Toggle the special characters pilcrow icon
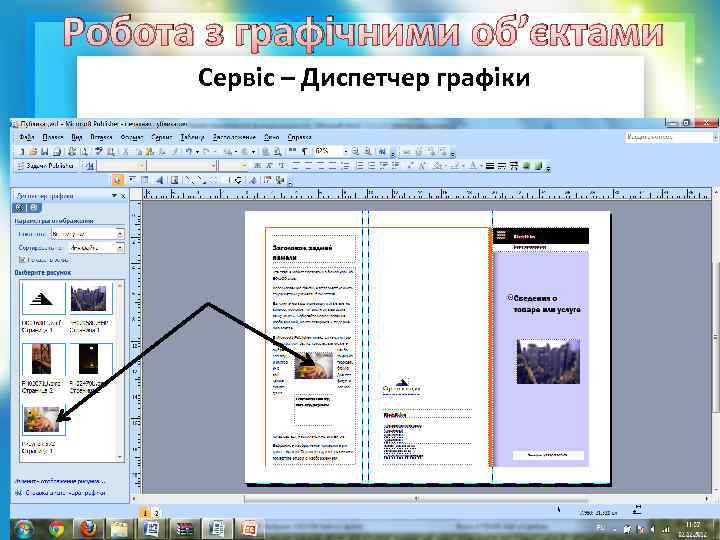This screenshot has width=720, height=540. [304, 152]
